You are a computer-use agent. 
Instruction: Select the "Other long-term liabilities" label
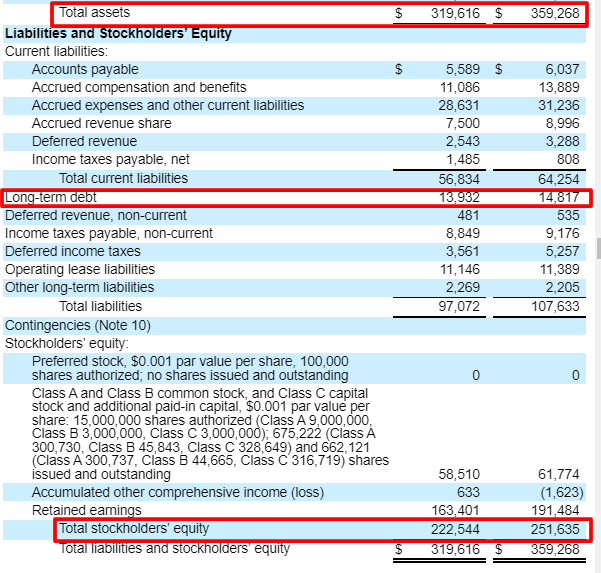80,287
